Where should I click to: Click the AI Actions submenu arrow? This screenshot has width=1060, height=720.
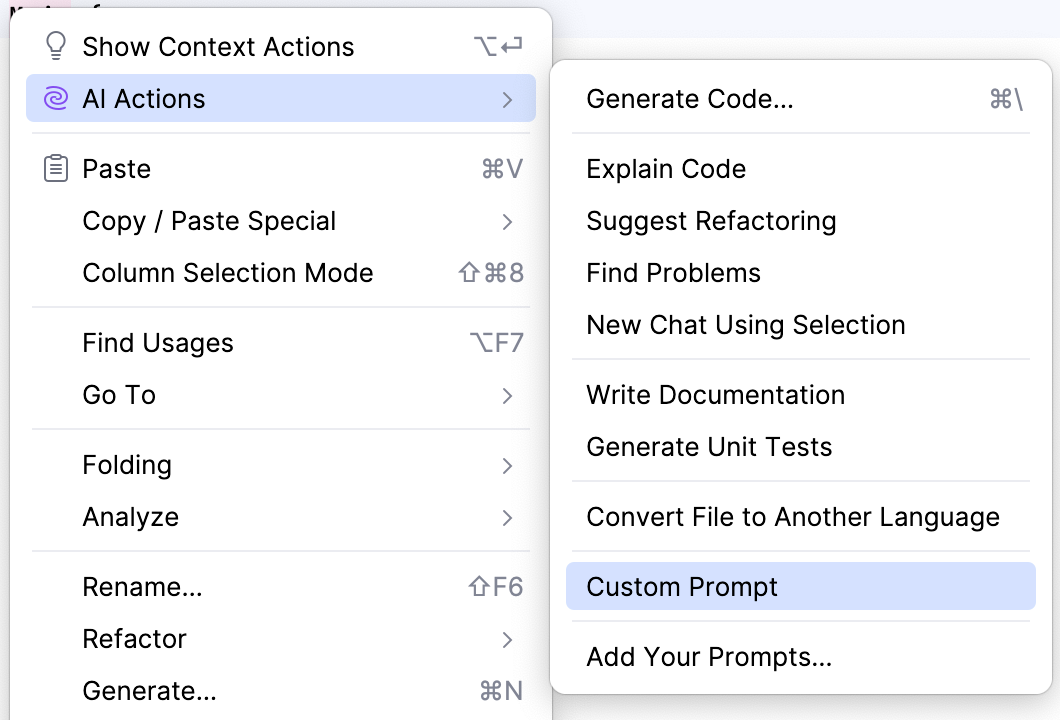(508, 98)
